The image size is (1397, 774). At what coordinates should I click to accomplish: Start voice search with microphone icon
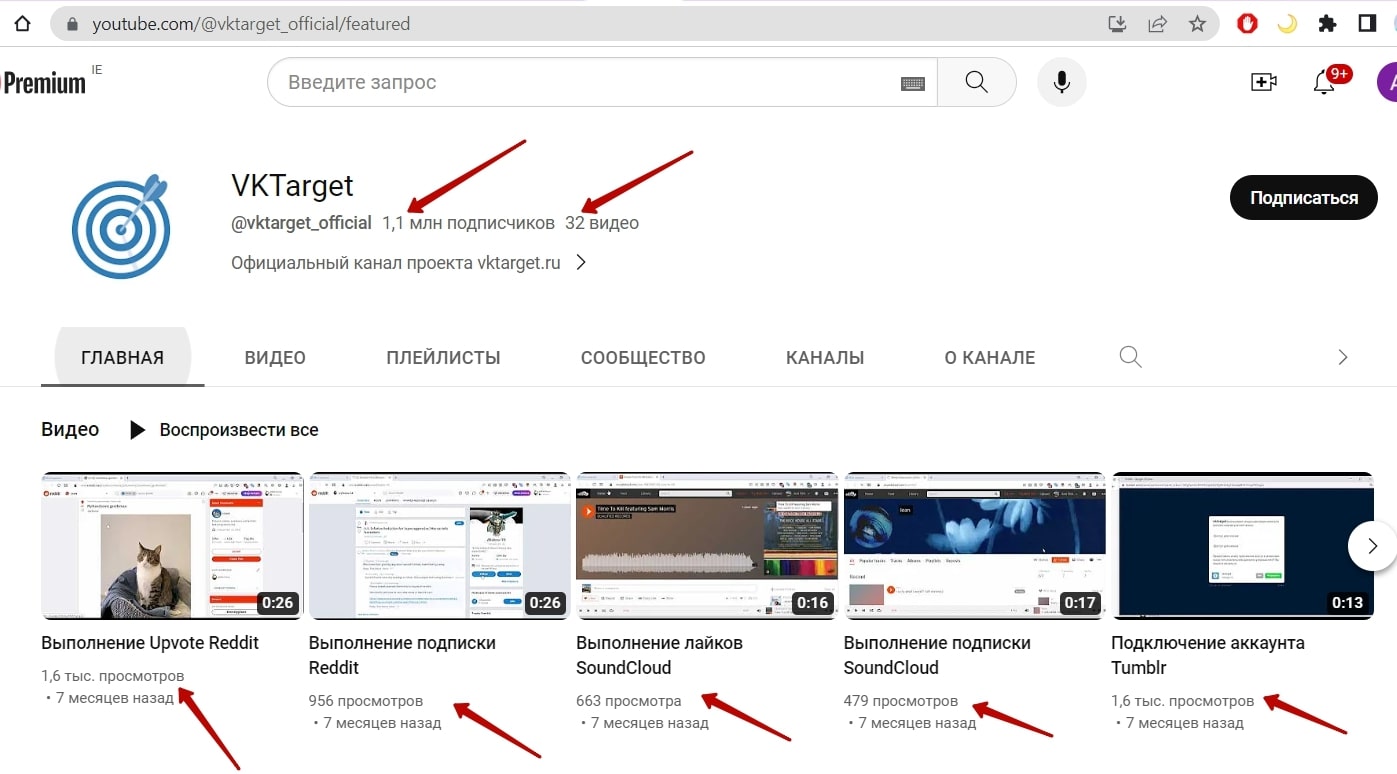pyautogui.click(x=1062, y=82)
